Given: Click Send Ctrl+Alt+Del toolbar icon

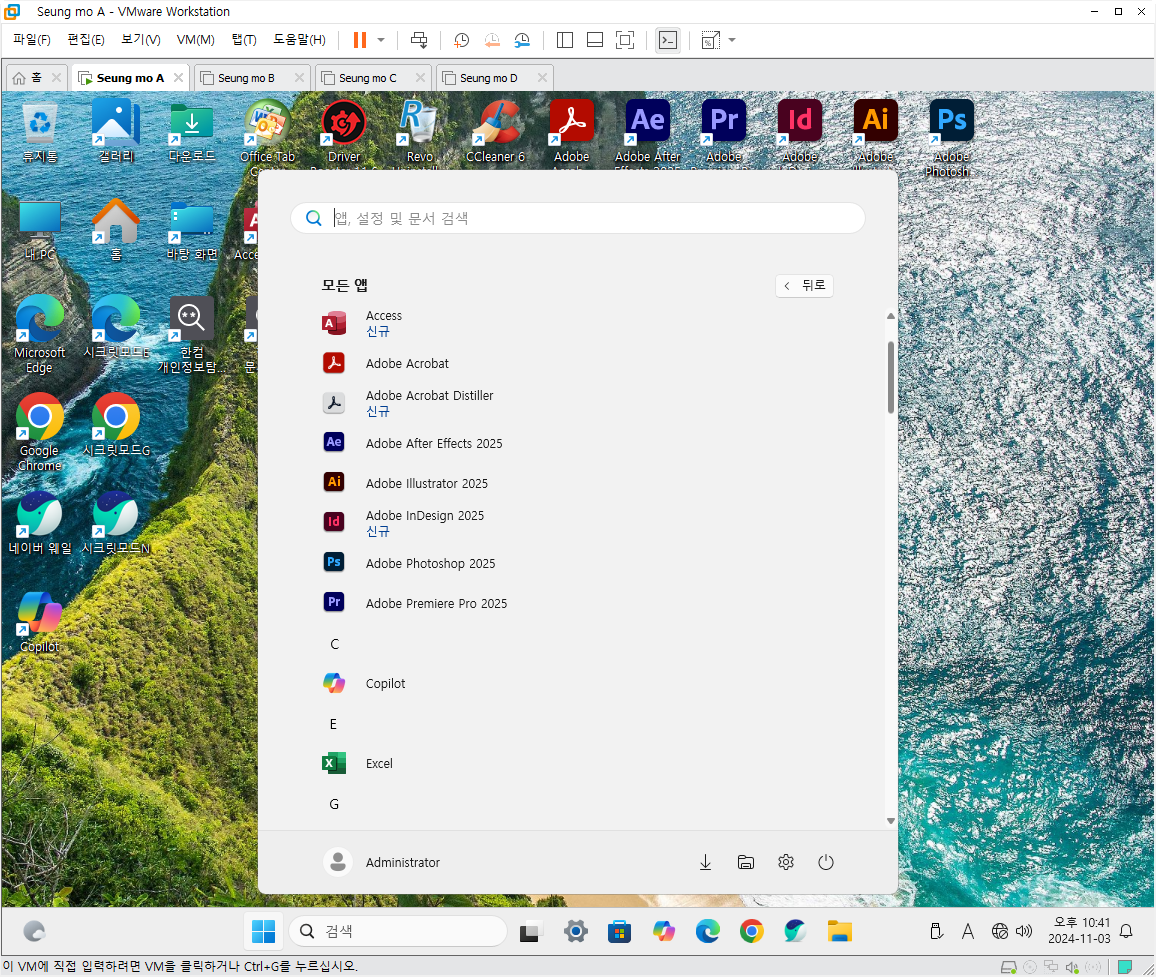Looking at the screenshot, I should 419,40.
